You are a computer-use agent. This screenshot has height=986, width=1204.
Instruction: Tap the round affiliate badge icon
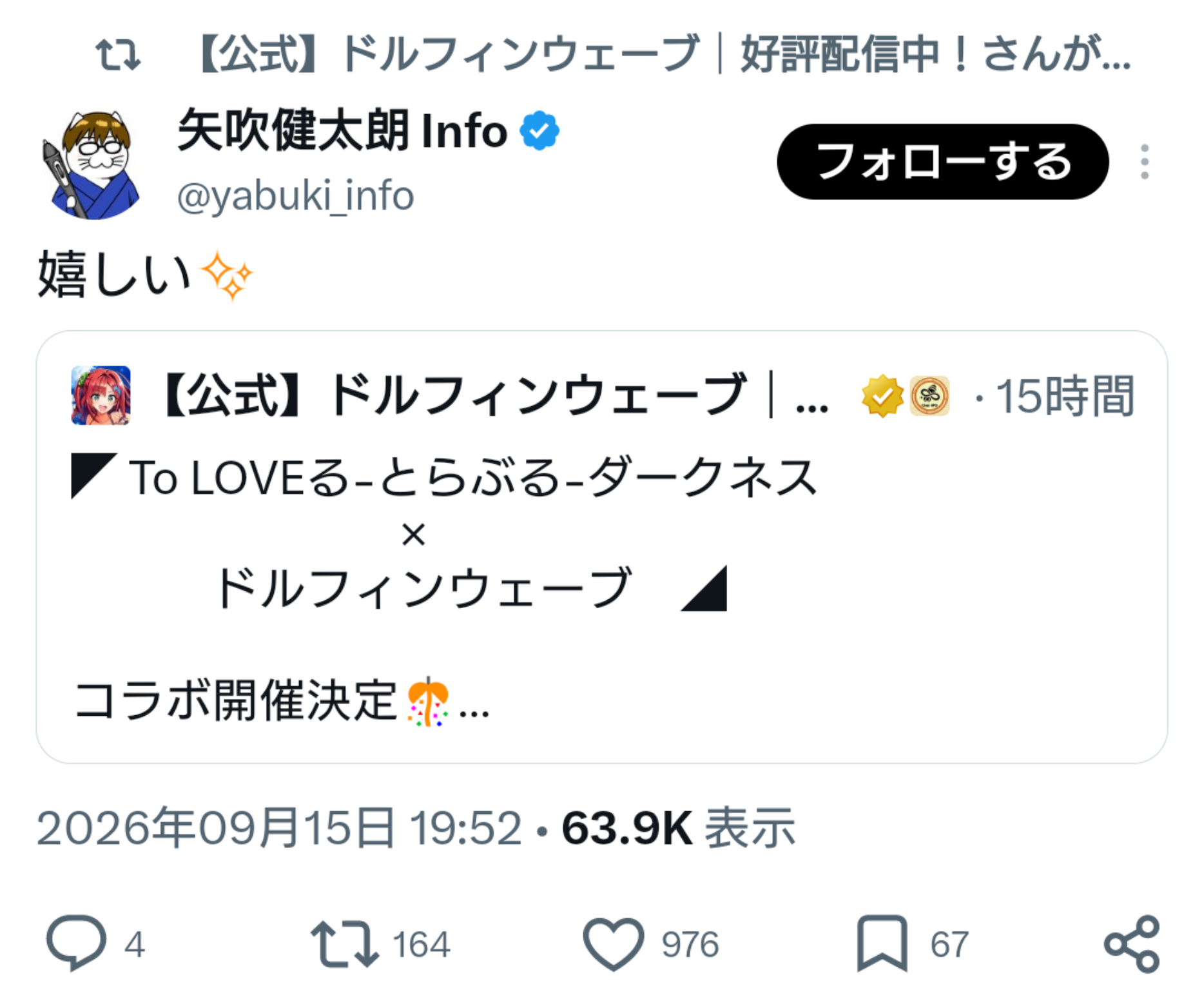(929, 396)
